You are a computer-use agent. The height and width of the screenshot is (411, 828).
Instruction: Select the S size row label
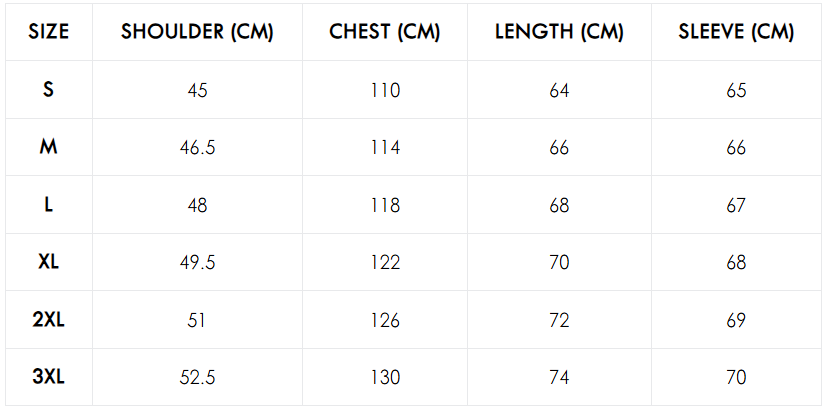(x=49, y=90)
